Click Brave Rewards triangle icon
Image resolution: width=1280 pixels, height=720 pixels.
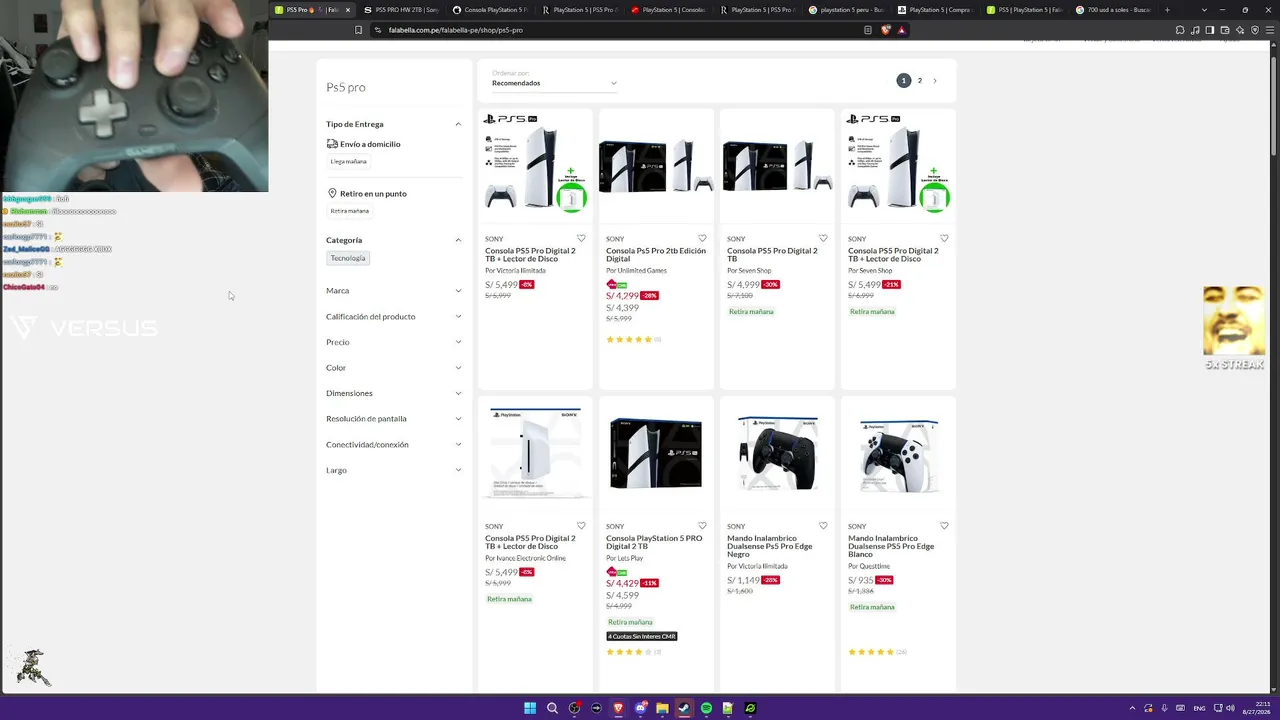901,30
